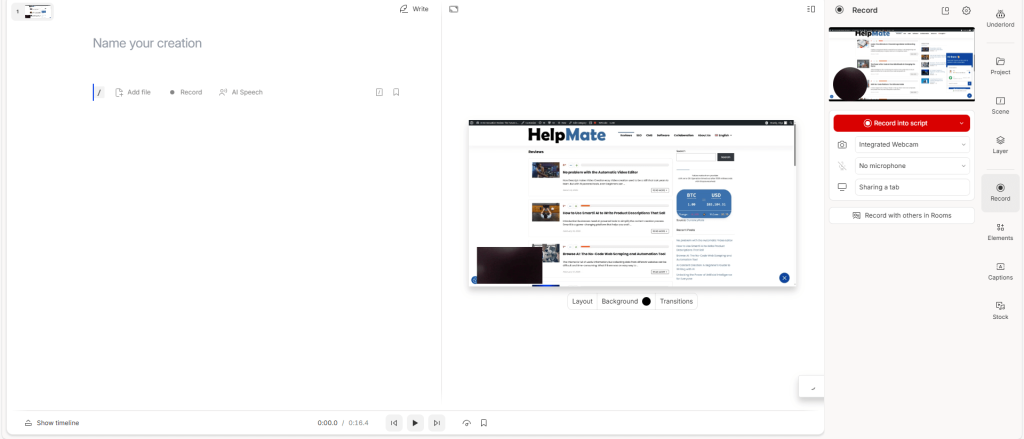Open the Underlord AI panel
The image size is (1024, 439).
1000,17
